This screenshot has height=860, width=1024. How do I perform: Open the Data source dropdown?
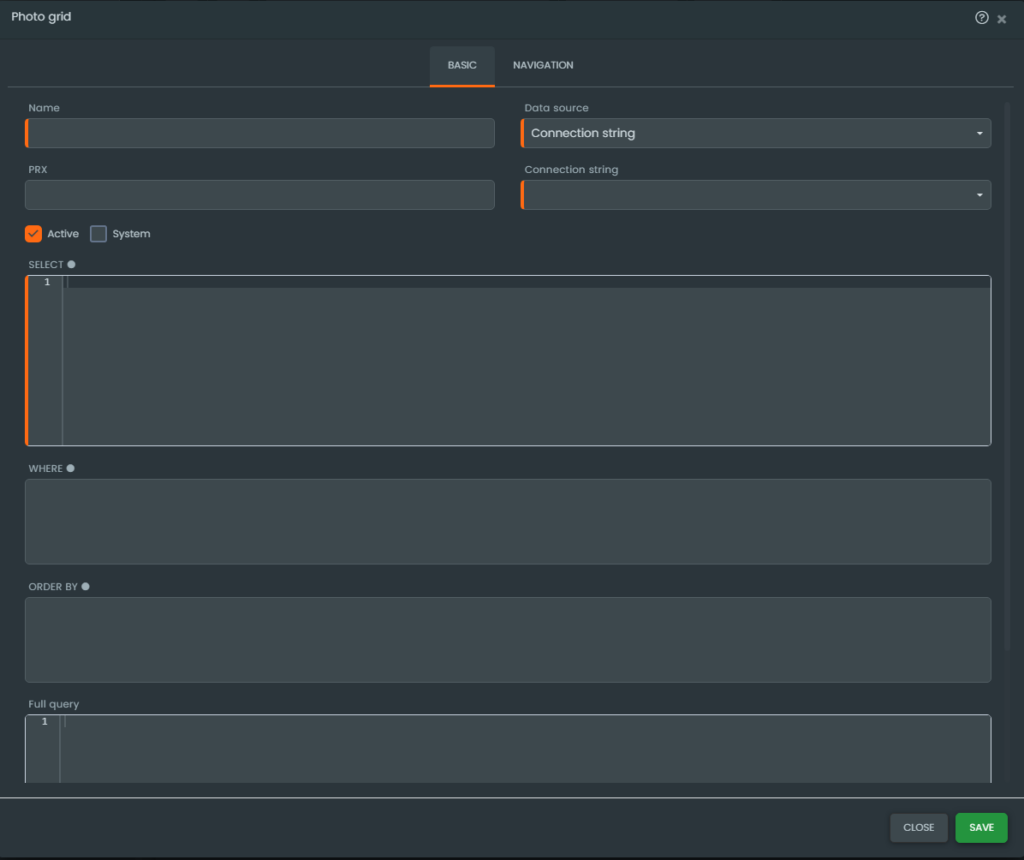[x=756, y=133]
